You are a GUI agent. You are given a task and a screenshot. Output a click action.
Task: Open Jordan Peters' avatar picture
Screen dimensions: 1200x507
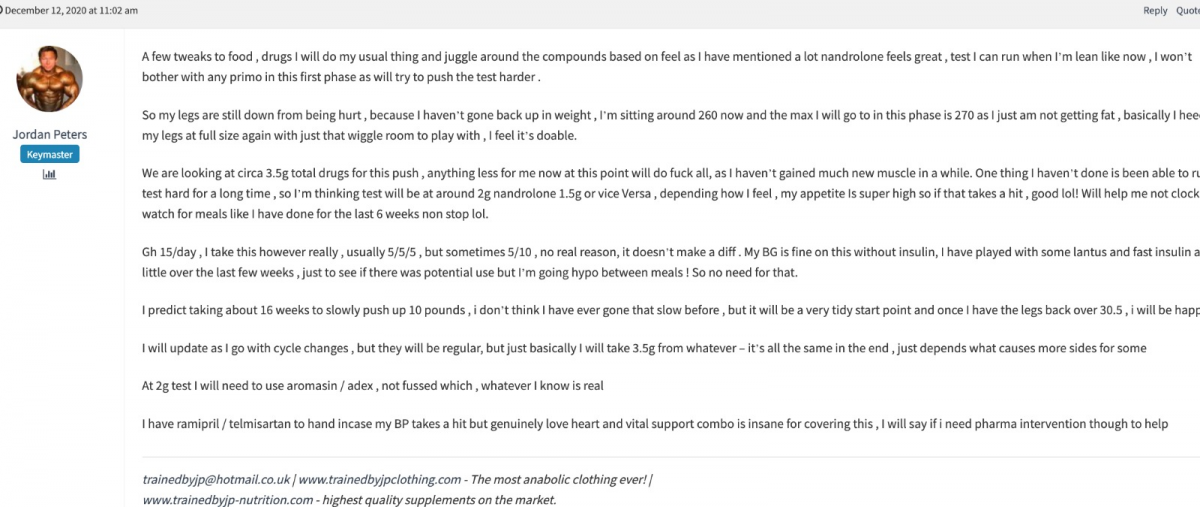49,79
